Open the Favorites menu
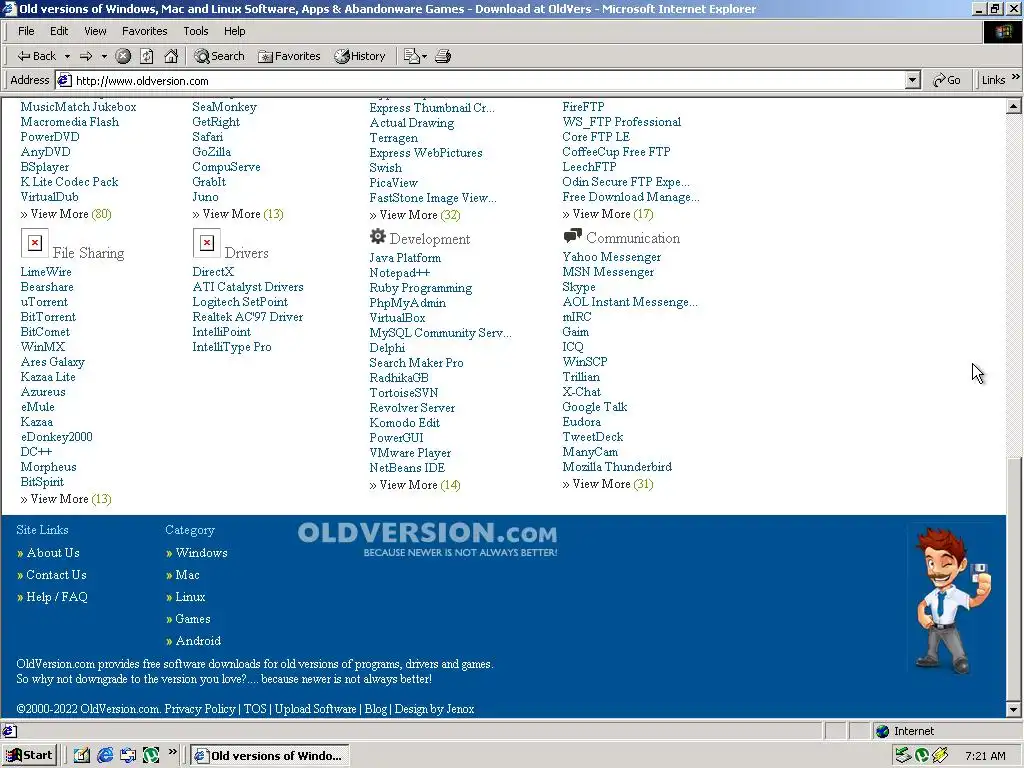This screenshot has height=768, width=1024. click(144, 31)
